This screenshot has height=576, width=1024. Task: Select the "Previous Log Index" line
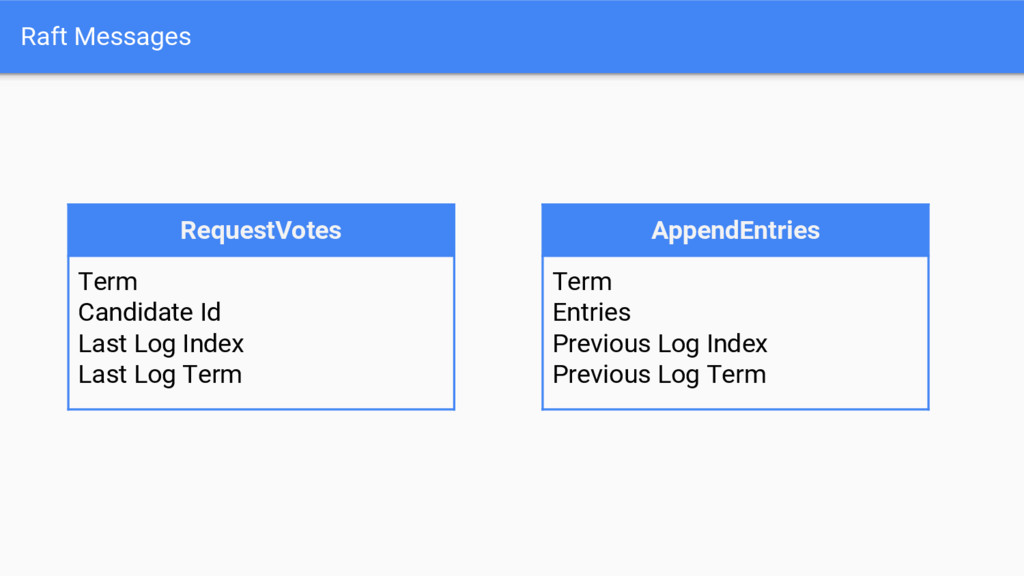(660, 344)
